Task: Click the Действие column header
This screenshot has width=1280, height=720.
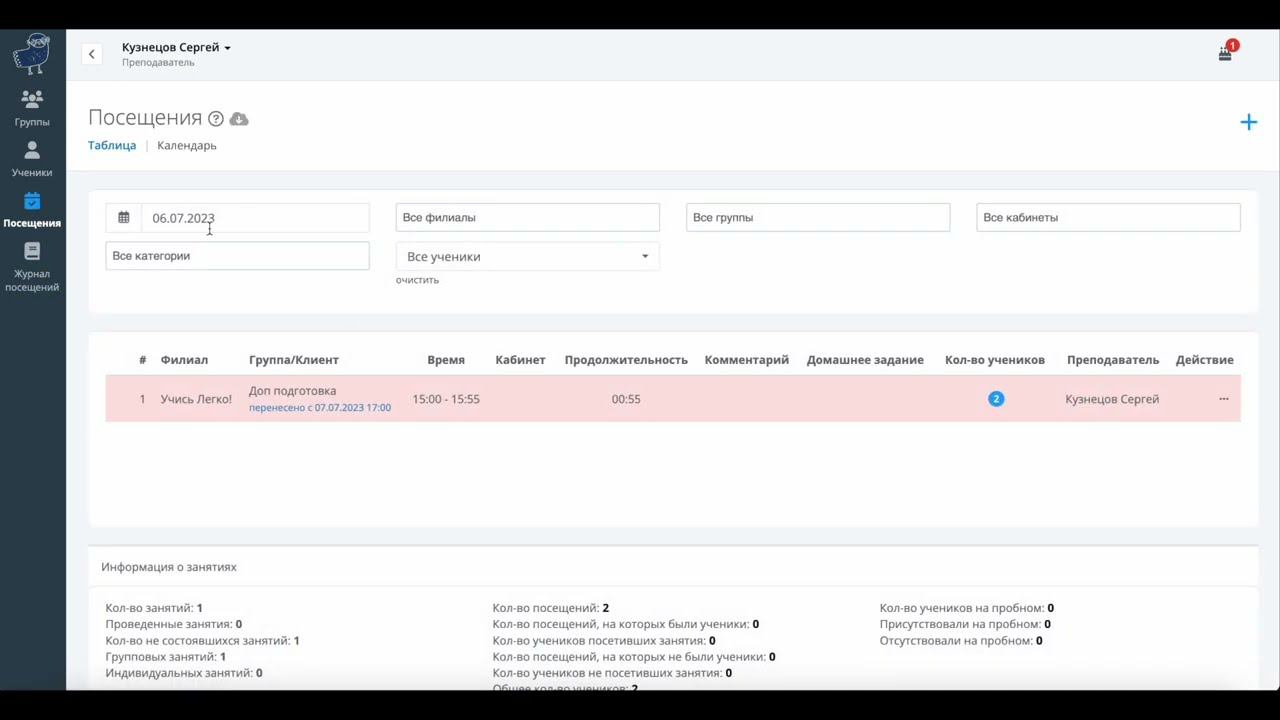Action: coord(1205,360)
